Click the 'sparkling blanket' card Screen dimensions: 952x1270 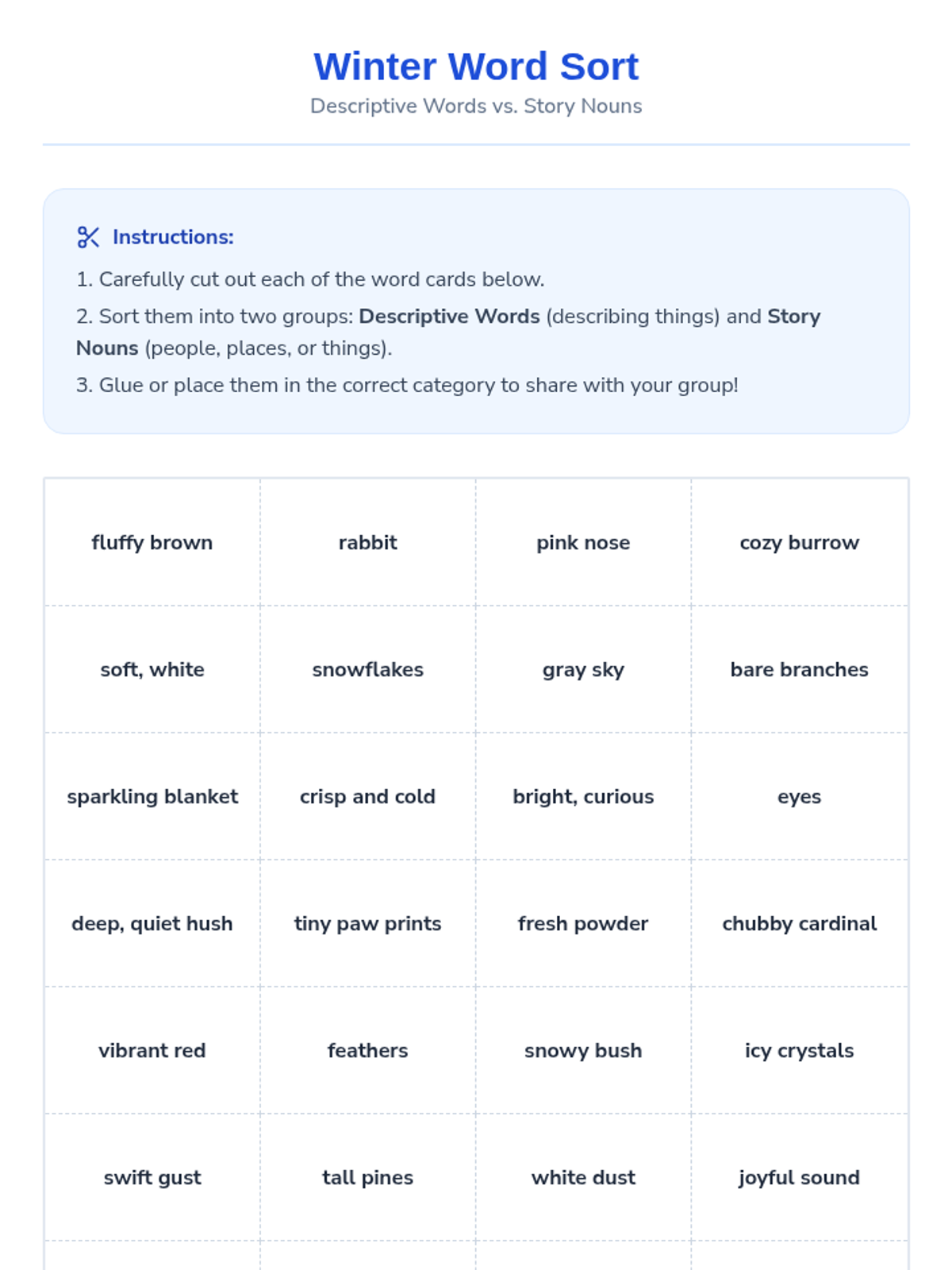[x=152, y=796]
